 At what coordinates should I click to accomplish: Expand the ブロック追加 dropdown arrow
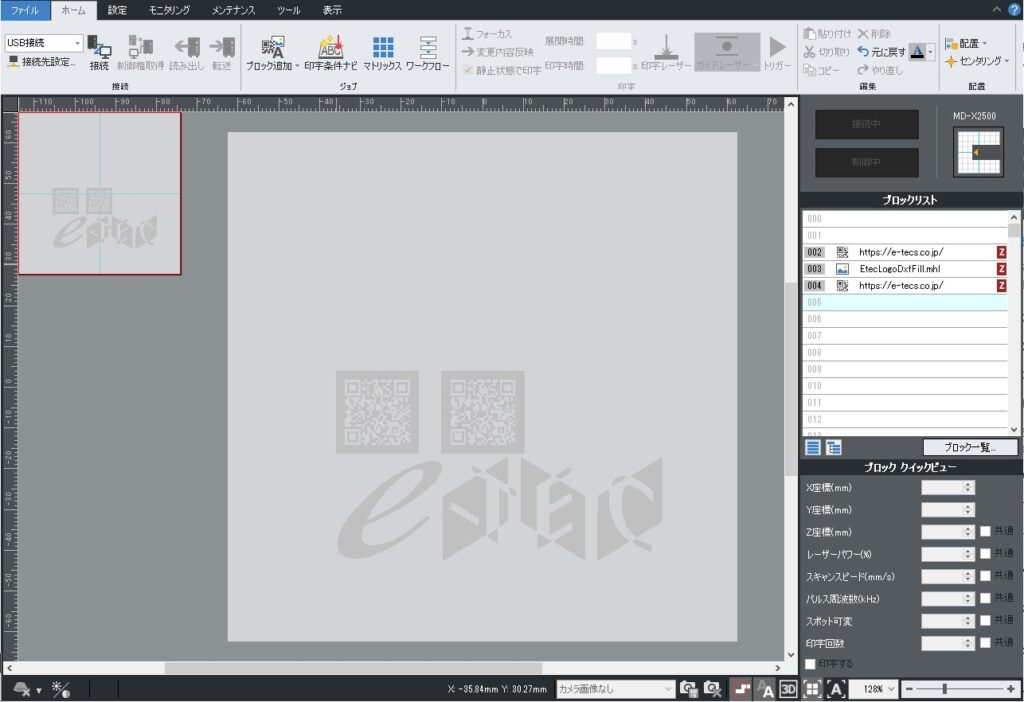point(297,66)
